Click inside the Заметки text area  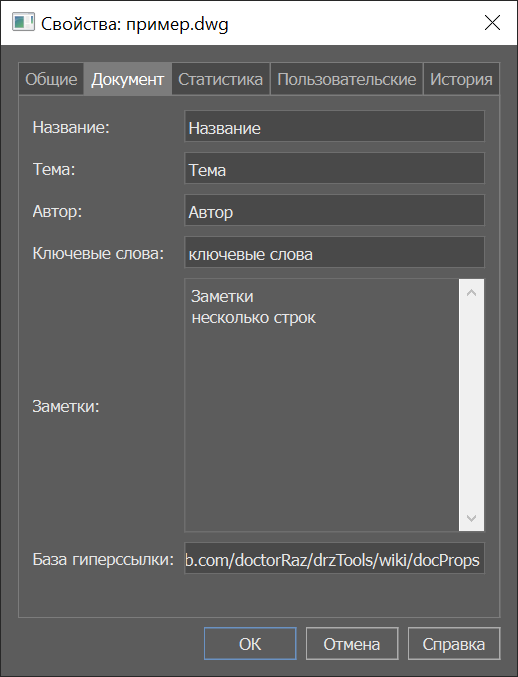click(322, 405)
